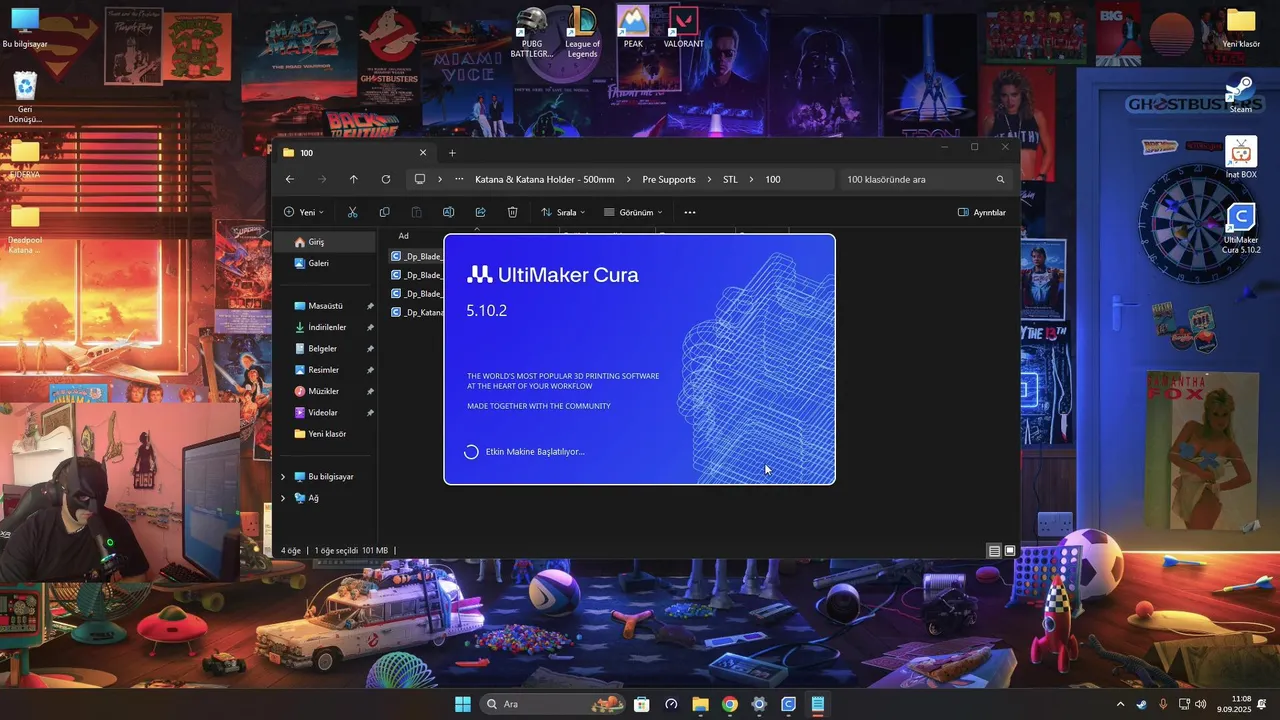This screenshot has height=720, width=1280.
Task: Open the Inat BOX desktop icon
Action: [1241, 158]
